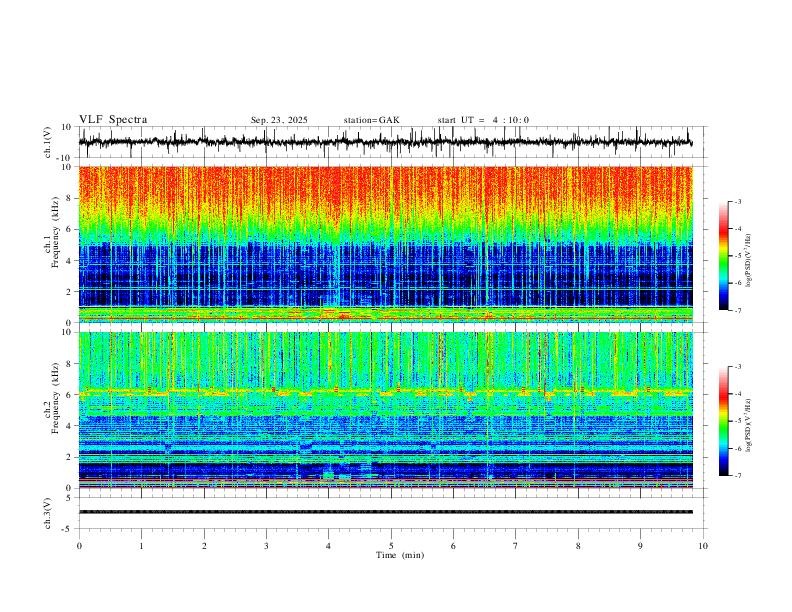The height and width of the screenshot is (612, 792).
Task: Click the time axis tick label '2'
Action: tap(204, 546)
